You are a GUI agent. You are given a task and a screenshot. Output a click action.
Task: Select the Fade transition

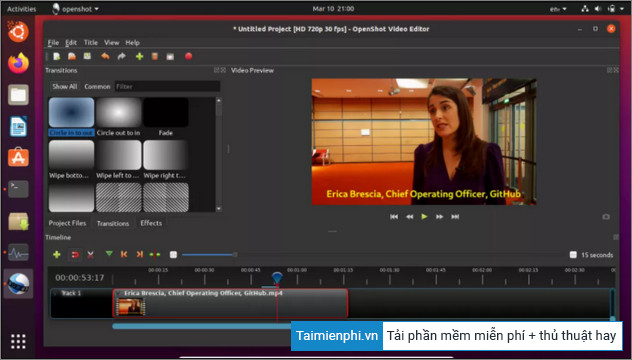pos(166,117)
